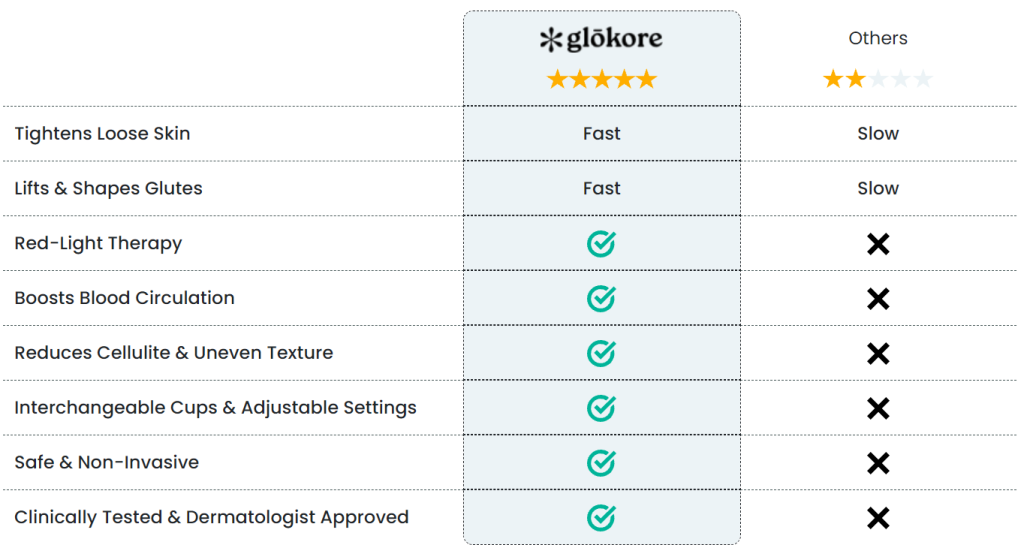
Task: Click the Others two-star rating
Action: point(878,80)
